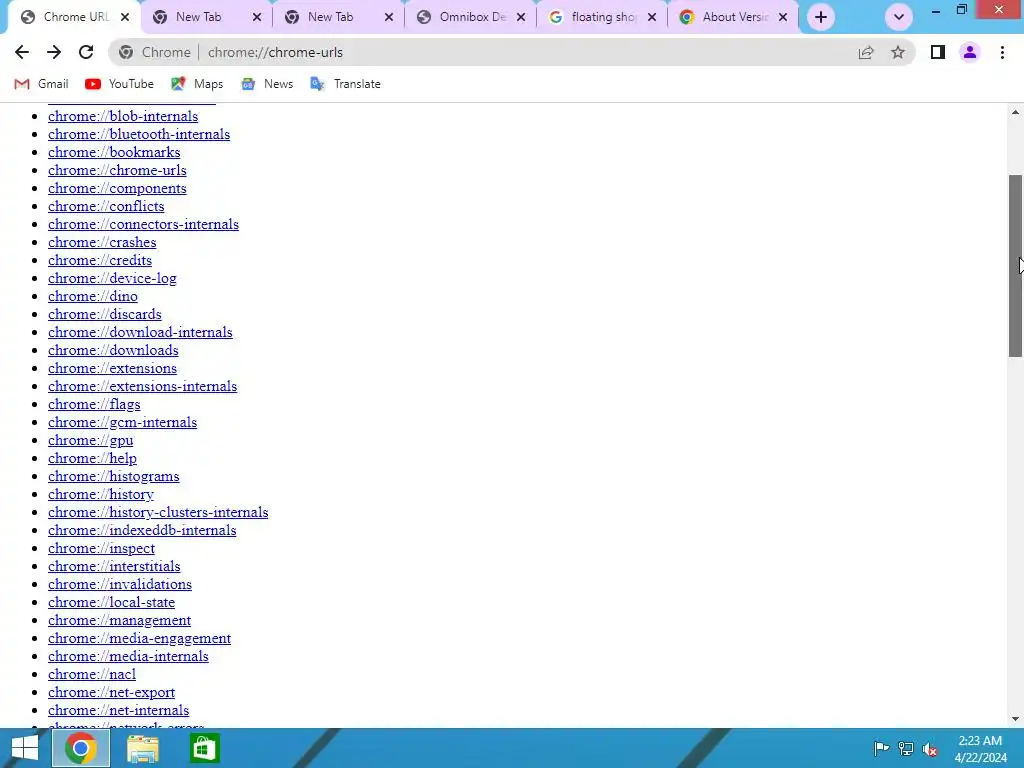Close the first New Tab tab
The height and width of the screenshot is (768, 1024).
pos(257,17)
